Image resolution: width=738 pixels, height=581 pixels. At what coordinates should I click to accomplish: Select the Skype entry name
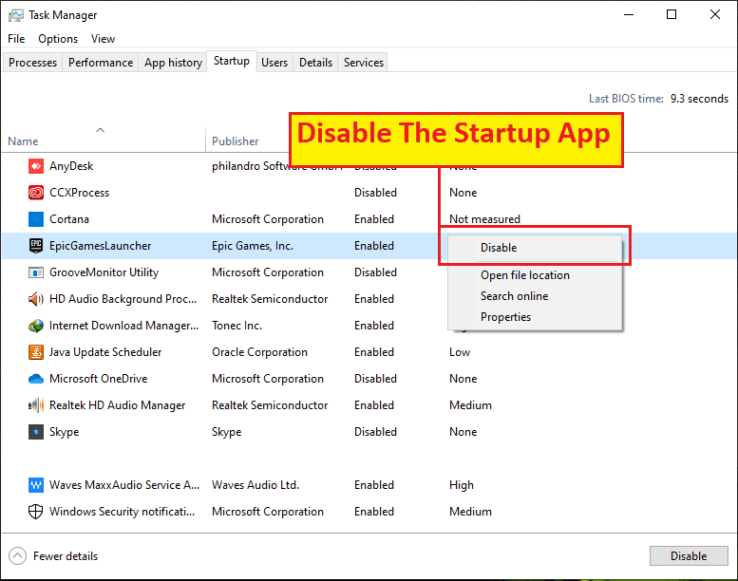(64, 432)
